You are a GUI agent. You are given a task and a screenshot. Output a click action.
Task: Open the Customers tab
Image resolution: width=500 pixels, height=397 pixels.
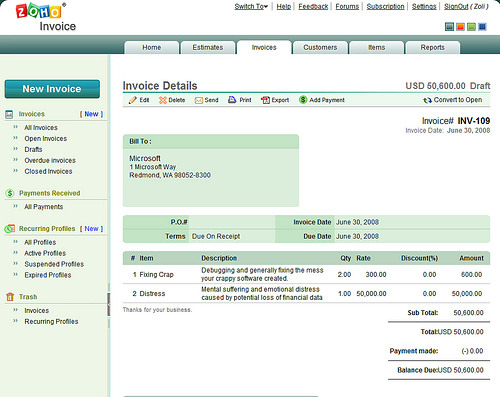pos(320,47)
